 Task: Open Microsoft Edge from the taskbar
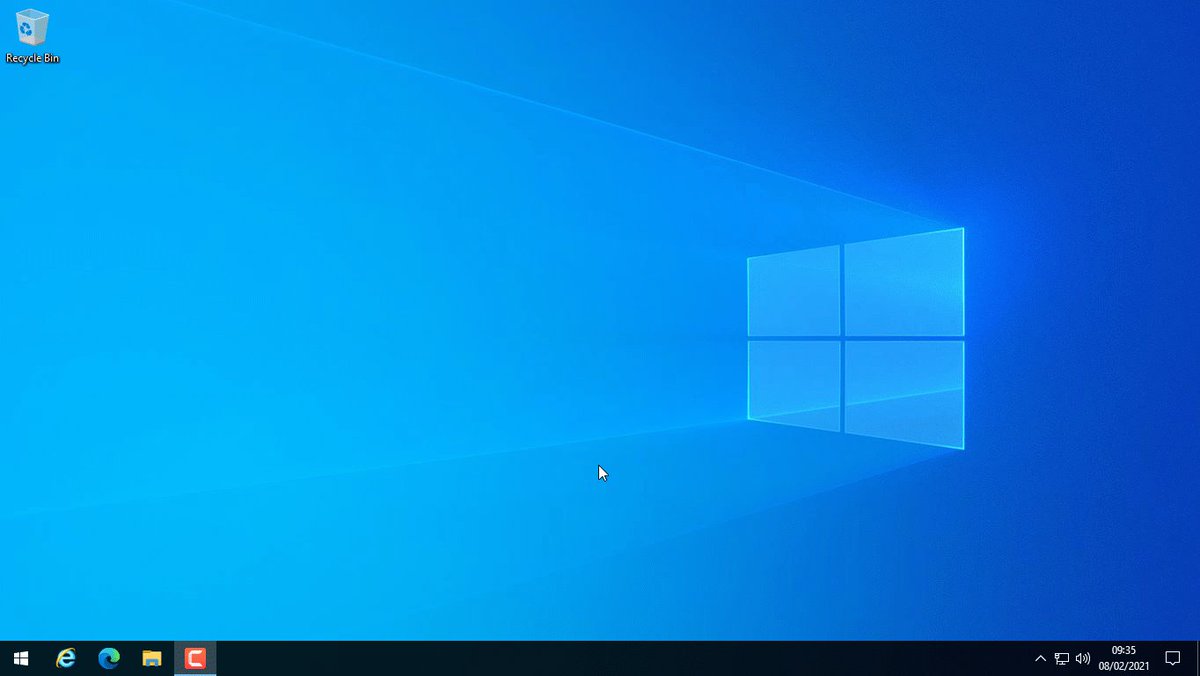[109, 658]
